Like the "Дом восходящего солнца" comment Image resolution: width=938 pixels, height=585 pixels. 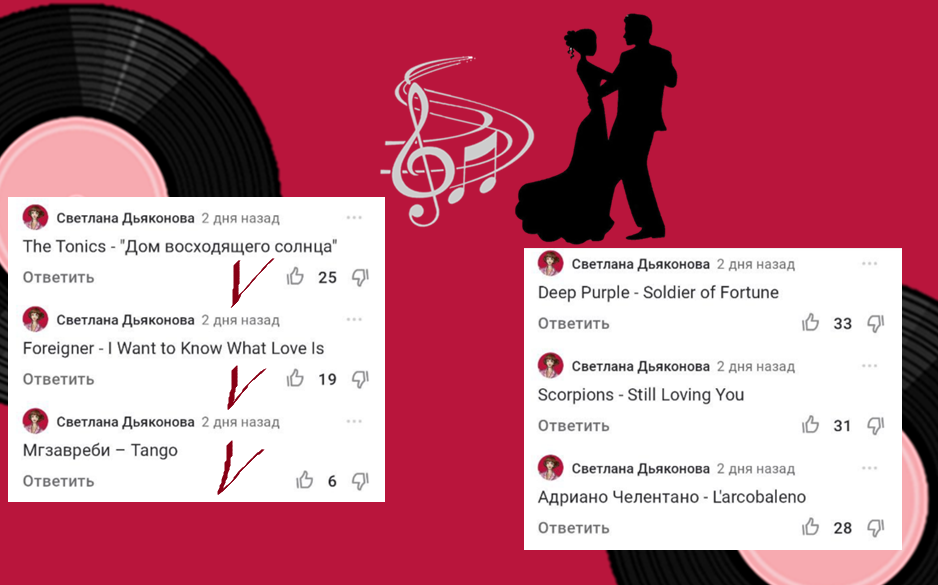coord(295,276)
